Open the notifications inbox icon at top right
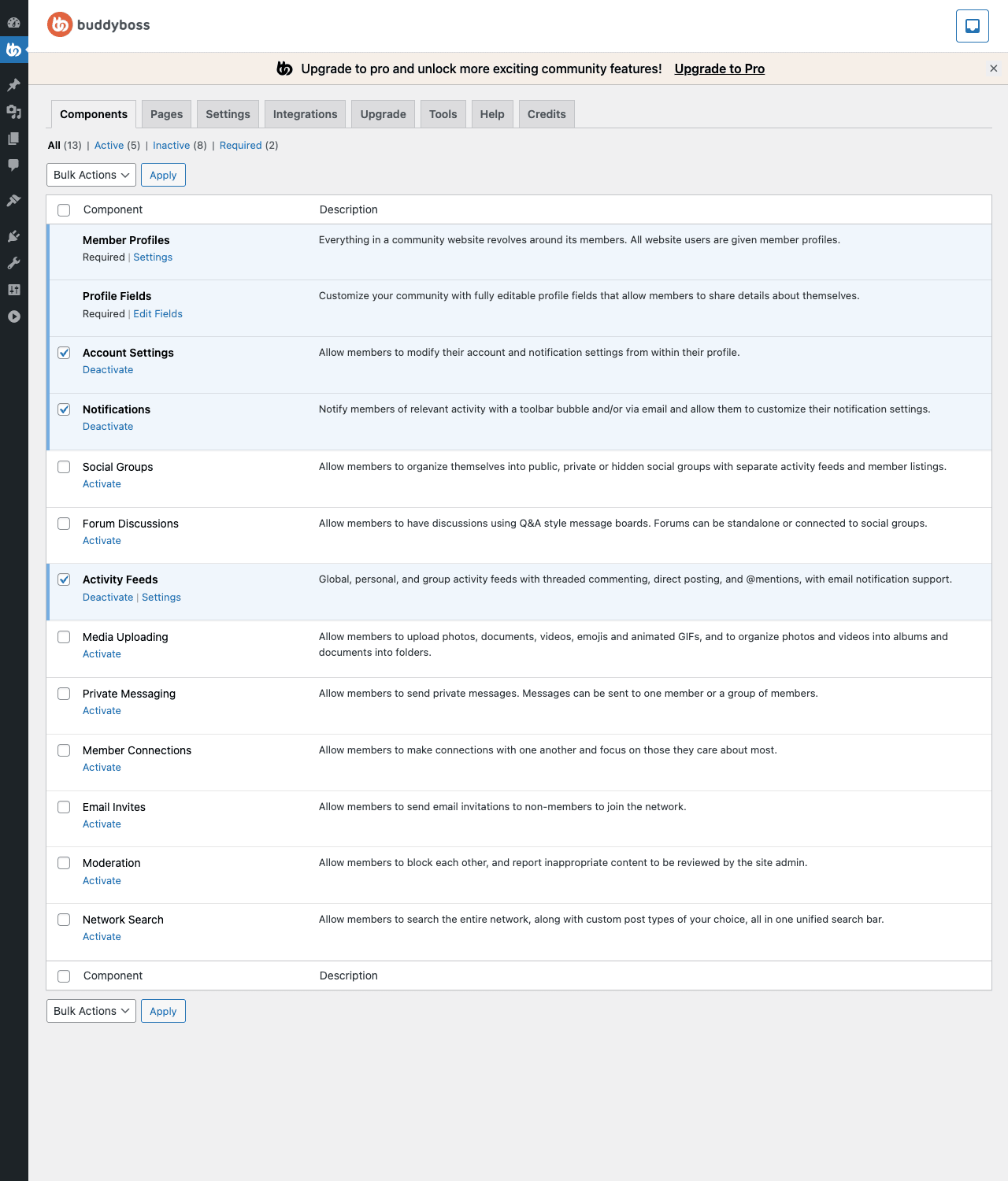Viewport: 1008px width, 1181px height. (x=973, y=26)
